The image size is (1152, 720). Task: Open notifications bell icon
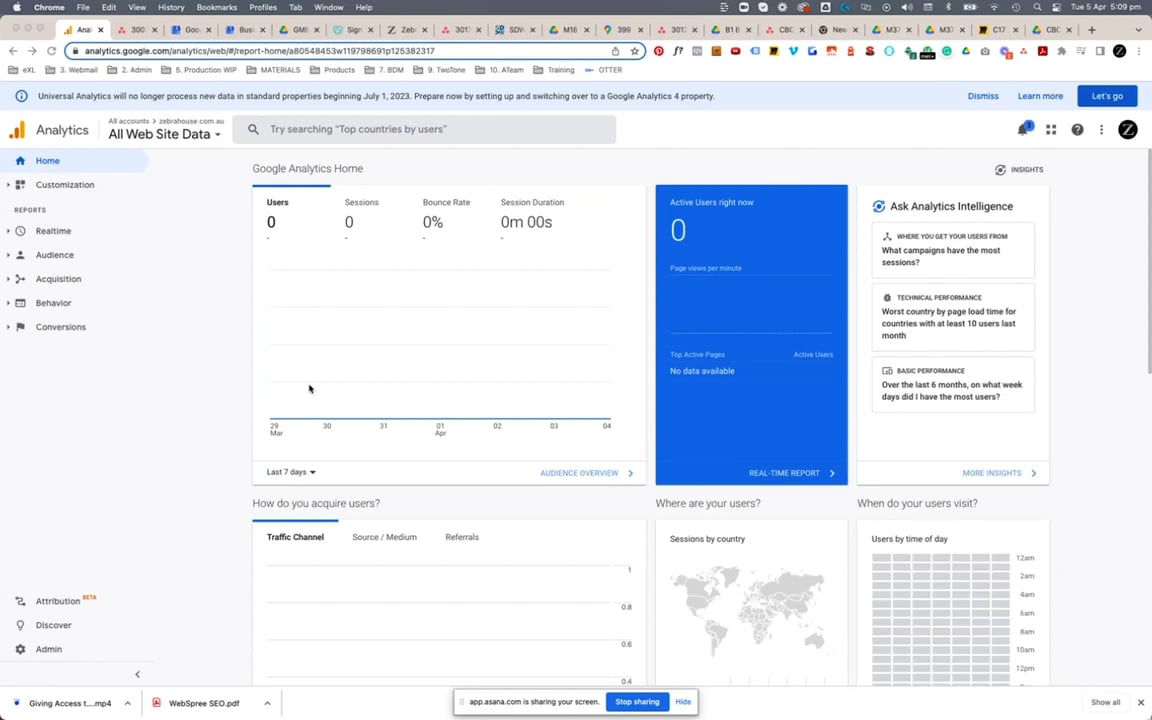tap(1023, 129)
